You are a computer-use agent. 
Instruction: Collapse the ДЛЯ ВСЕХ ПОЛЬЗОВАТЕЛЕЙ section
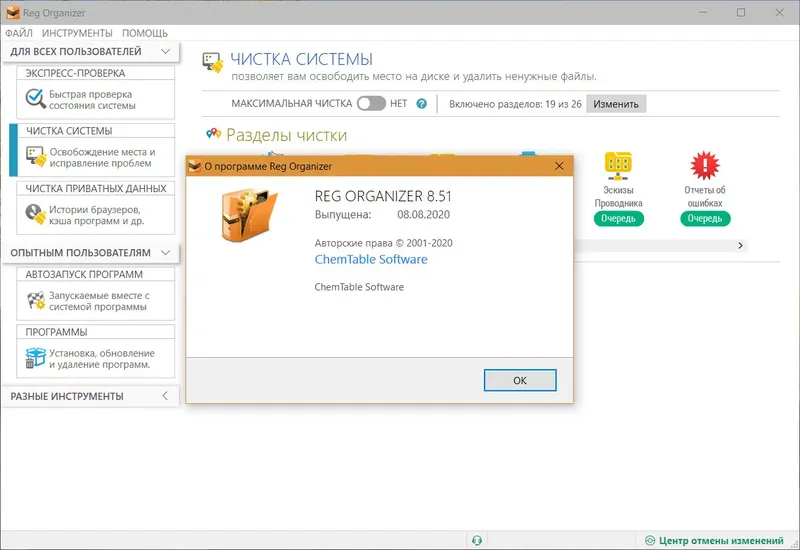tap(165, 52)
